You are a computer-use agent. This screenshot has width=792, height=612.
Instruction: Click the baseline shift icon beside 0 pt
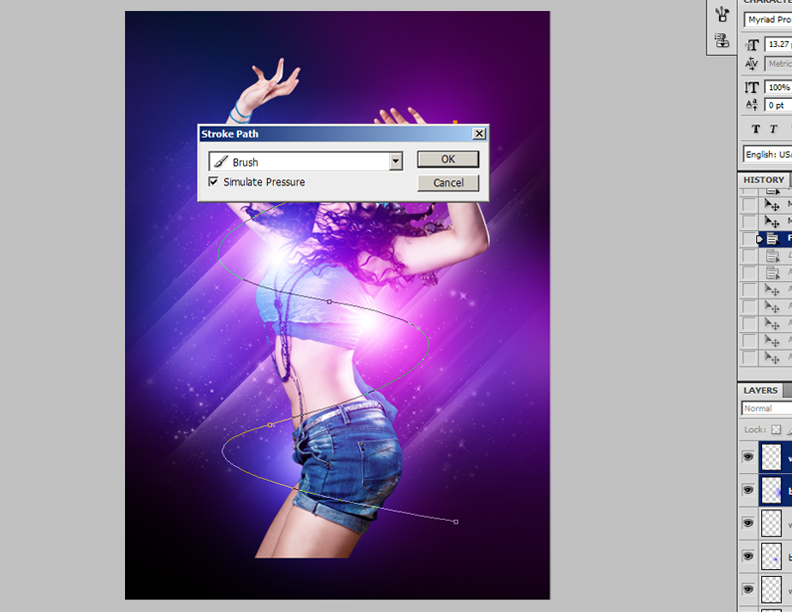click(x=752, y=105)
